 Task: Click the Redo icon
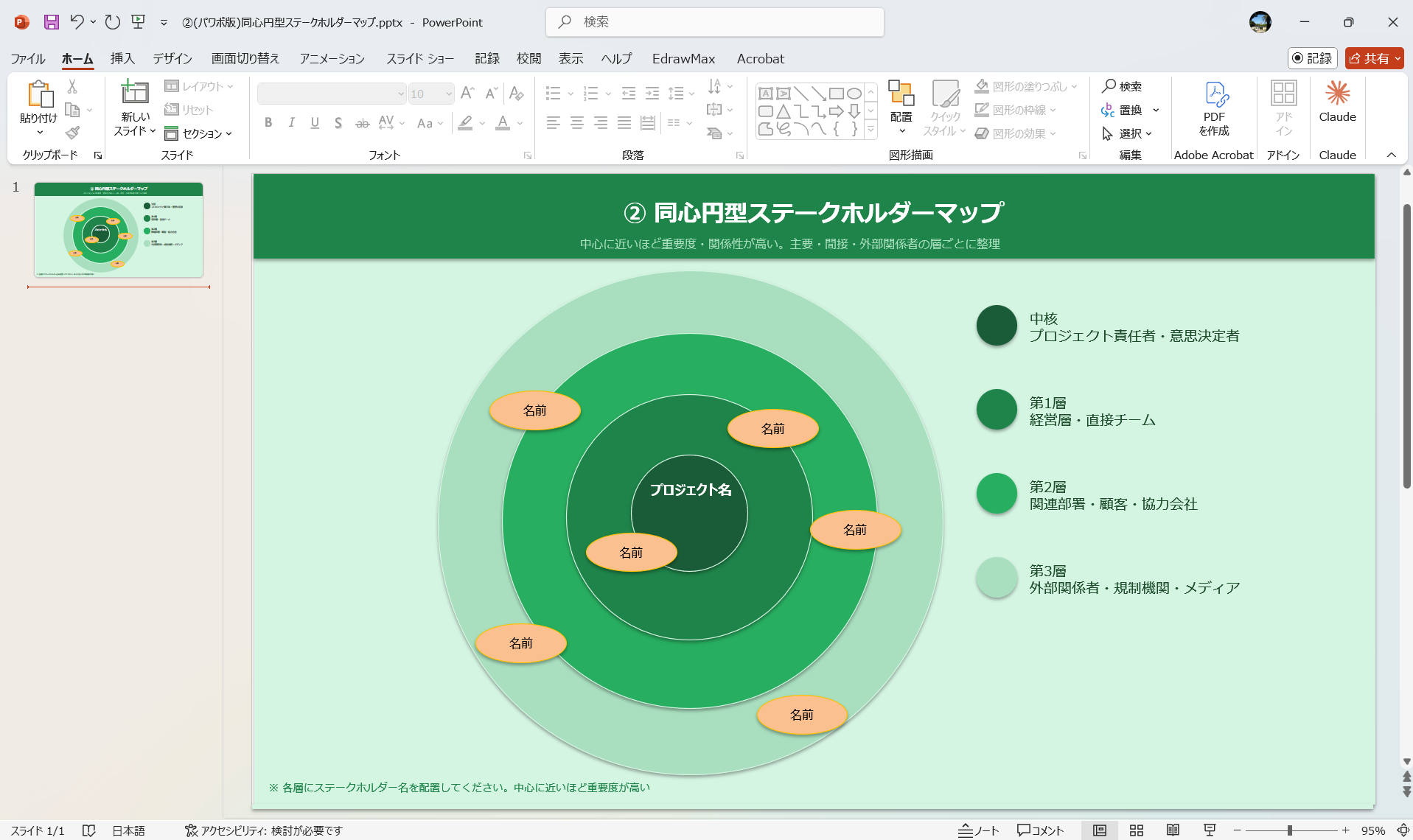pos(112,22)
